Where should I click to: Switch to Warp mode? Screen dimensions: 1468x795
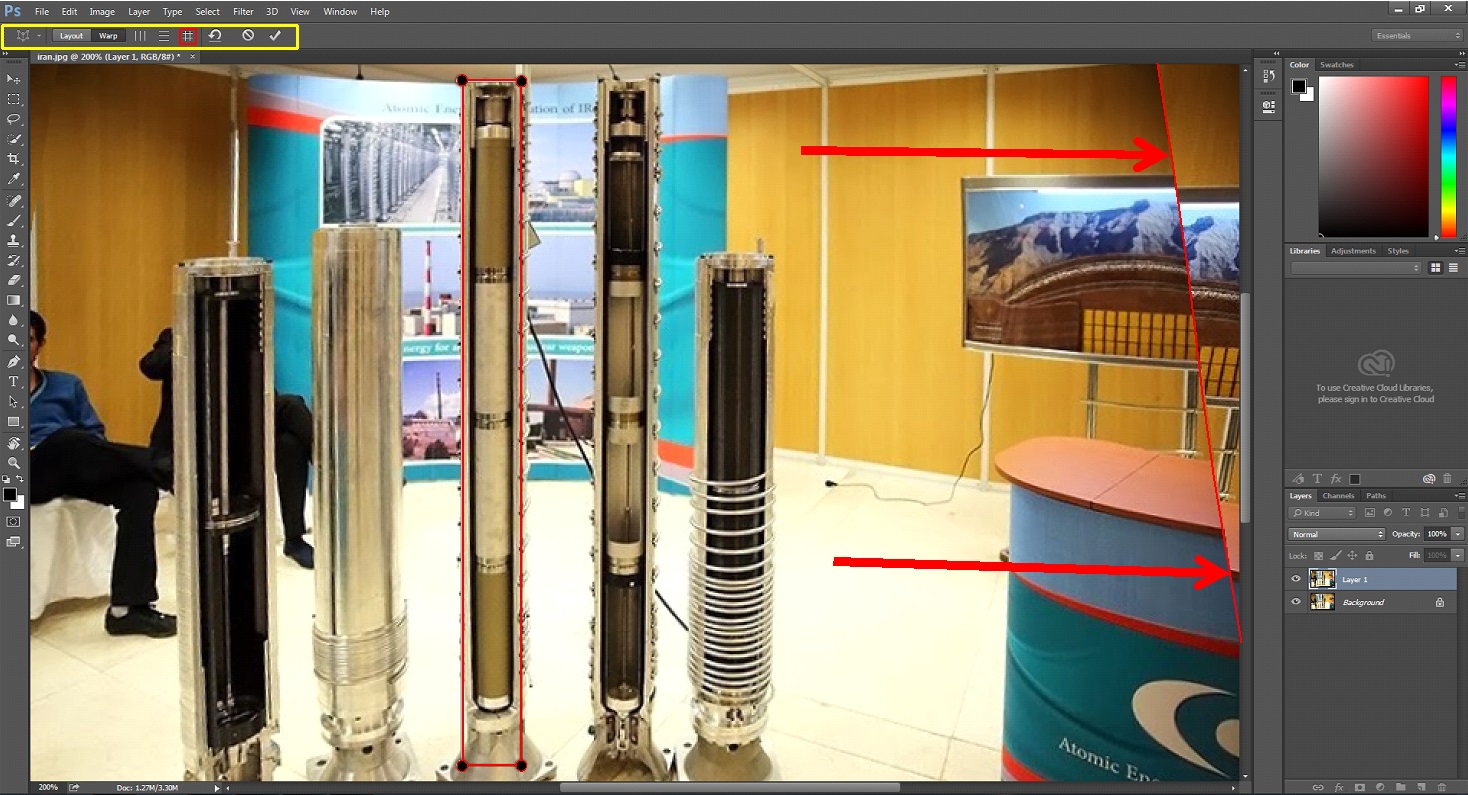(108, 36)
